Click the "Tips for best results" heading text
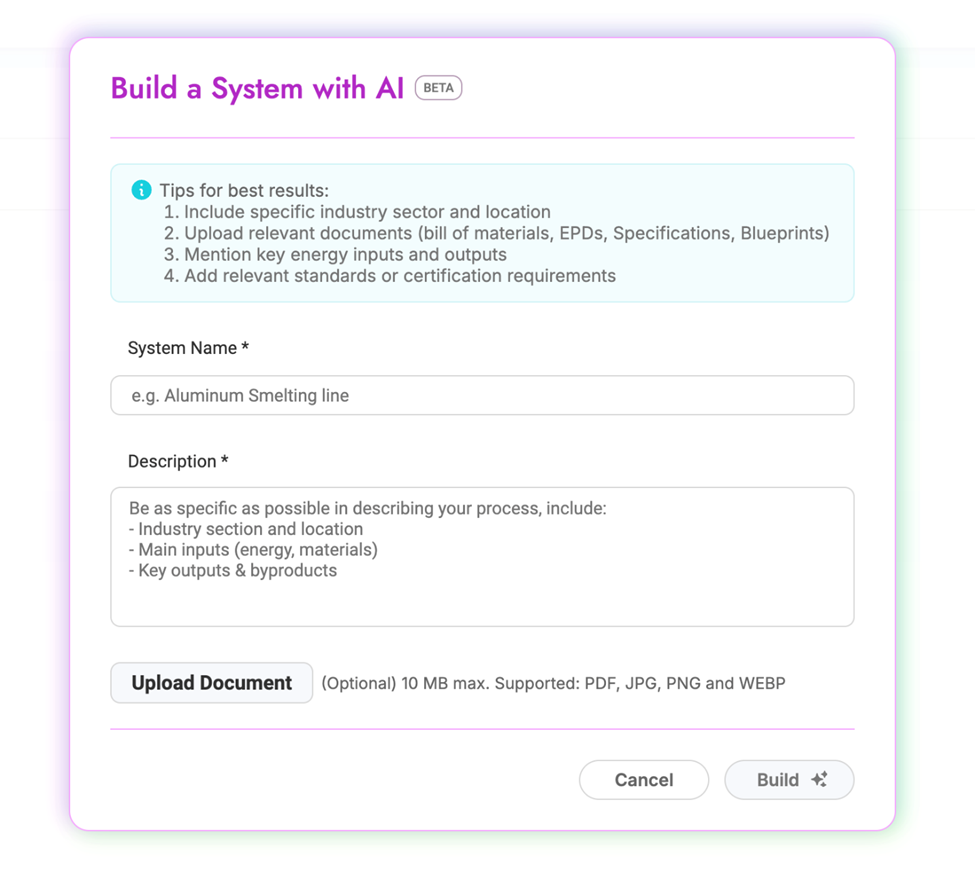Viewport: 975px width, 887px height. click(x=244, y=190)
